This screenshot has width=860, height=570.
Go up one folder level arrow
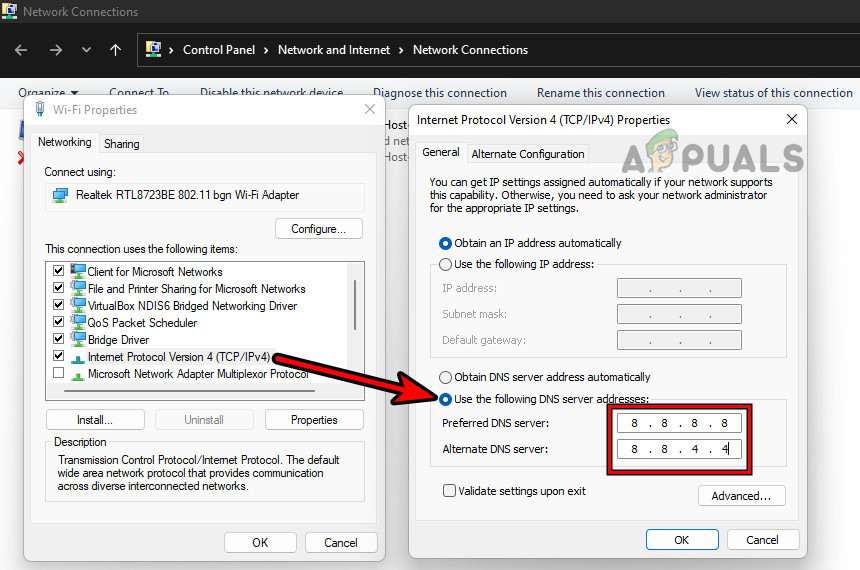click(x=115, y=50)
